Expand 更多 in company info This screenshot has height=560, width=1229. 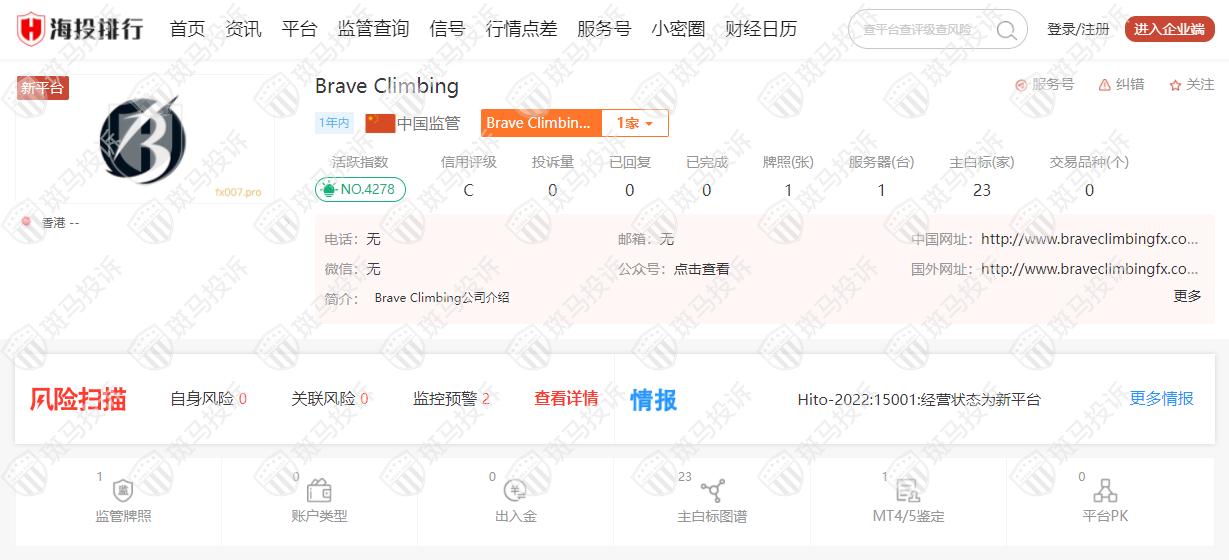pyautogui.click(x=1187, y=296)
